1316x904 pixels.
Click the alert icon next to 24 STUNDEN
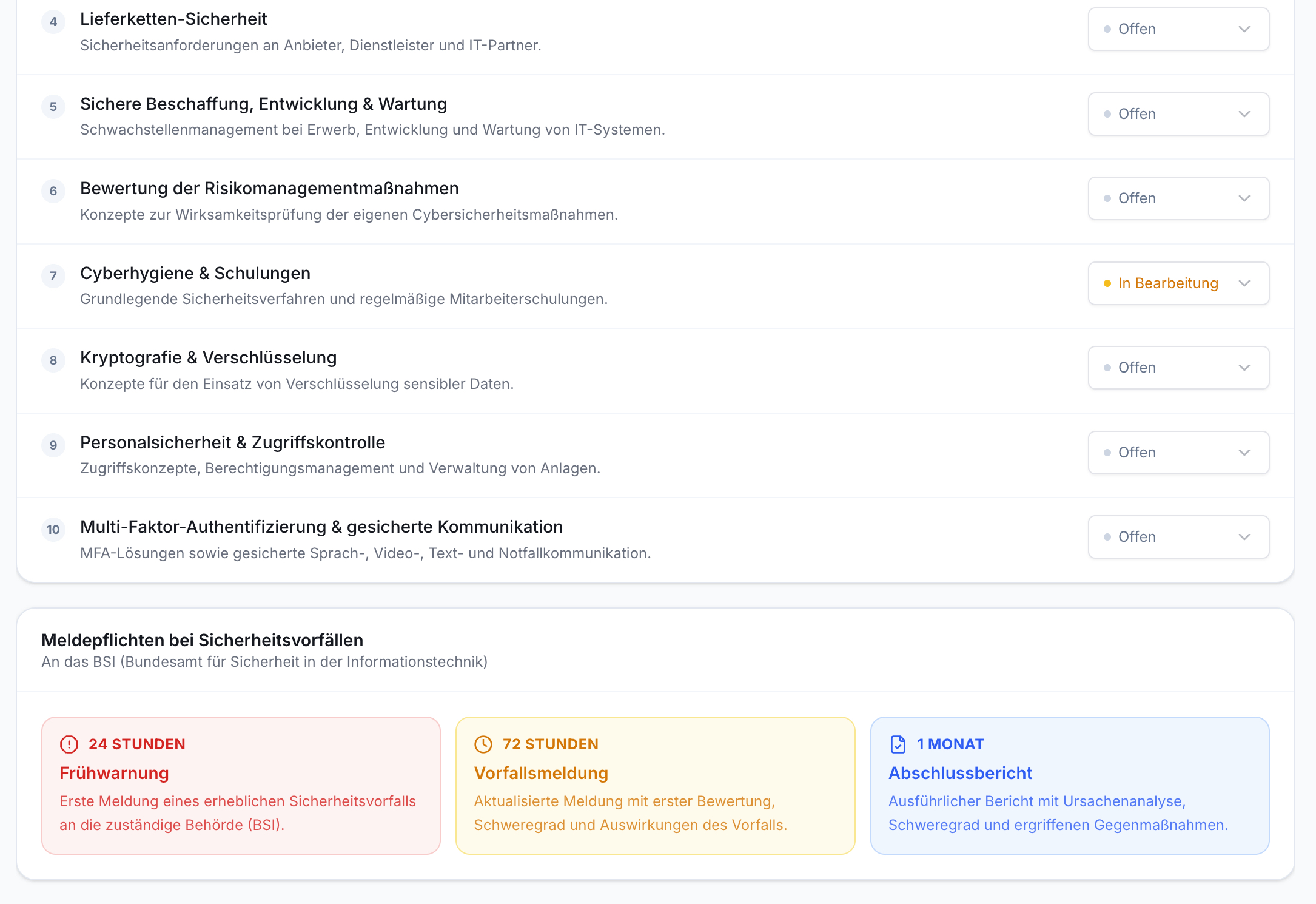[69, 744]
